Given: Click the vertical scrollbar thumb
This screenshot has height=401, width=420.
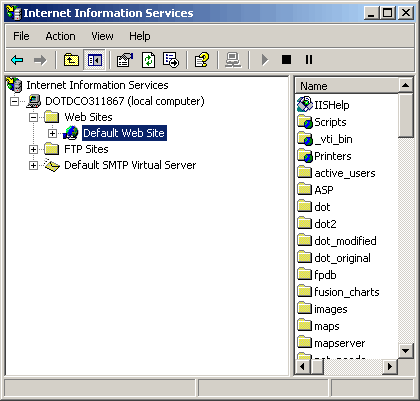Looking at the screenshot, I should (405, 115).
